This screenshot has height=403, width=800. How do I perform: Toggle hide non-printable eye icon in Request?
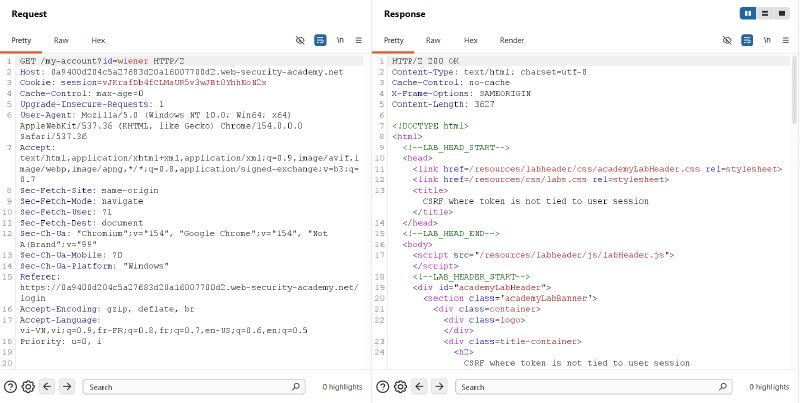tap(300, 40)
